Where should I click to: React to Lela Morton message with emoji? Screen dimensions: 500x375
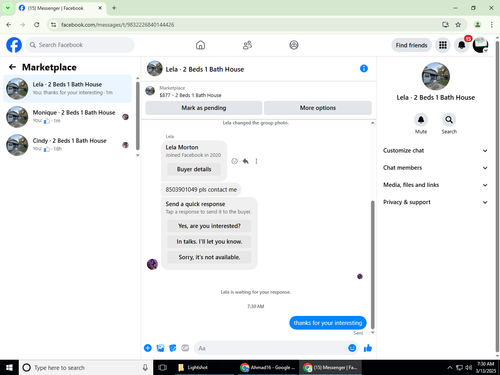point(234,161)
